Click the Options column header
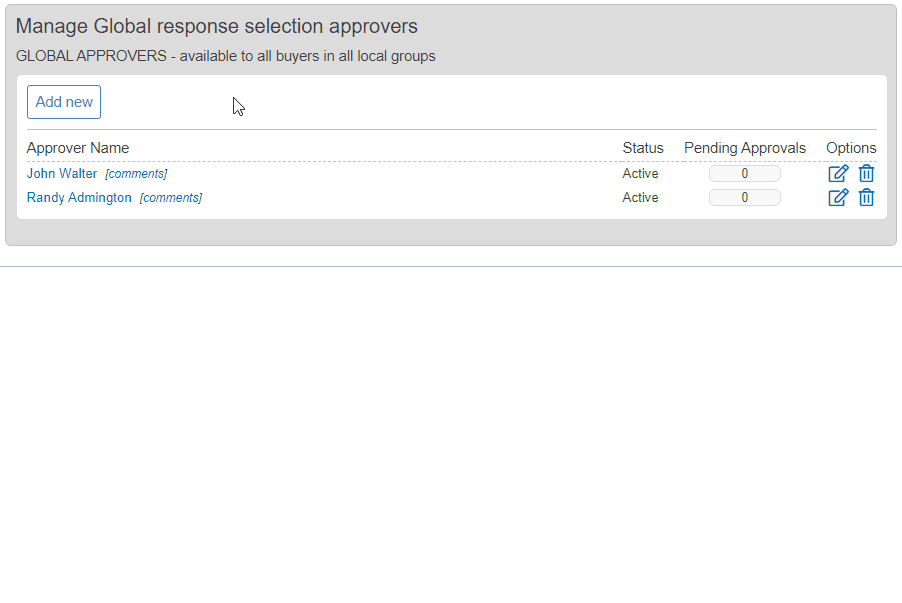This screenshot has height=603, width=902. [851, 148]
